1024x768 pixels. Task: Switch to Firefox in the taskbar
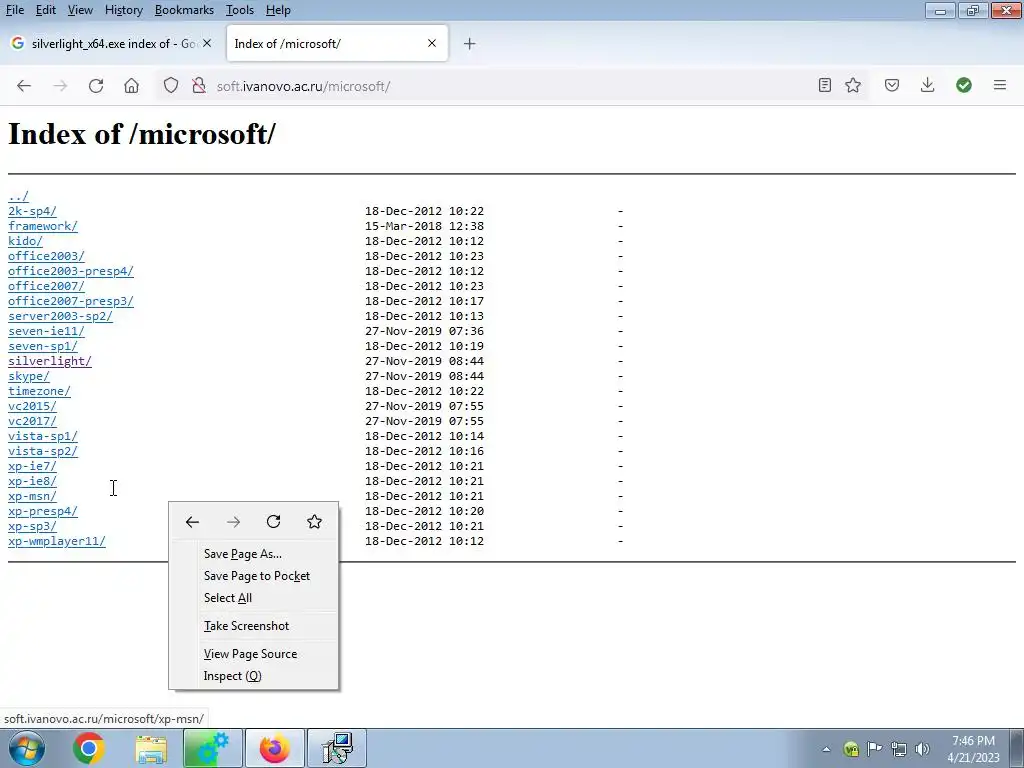click(274, 748)
